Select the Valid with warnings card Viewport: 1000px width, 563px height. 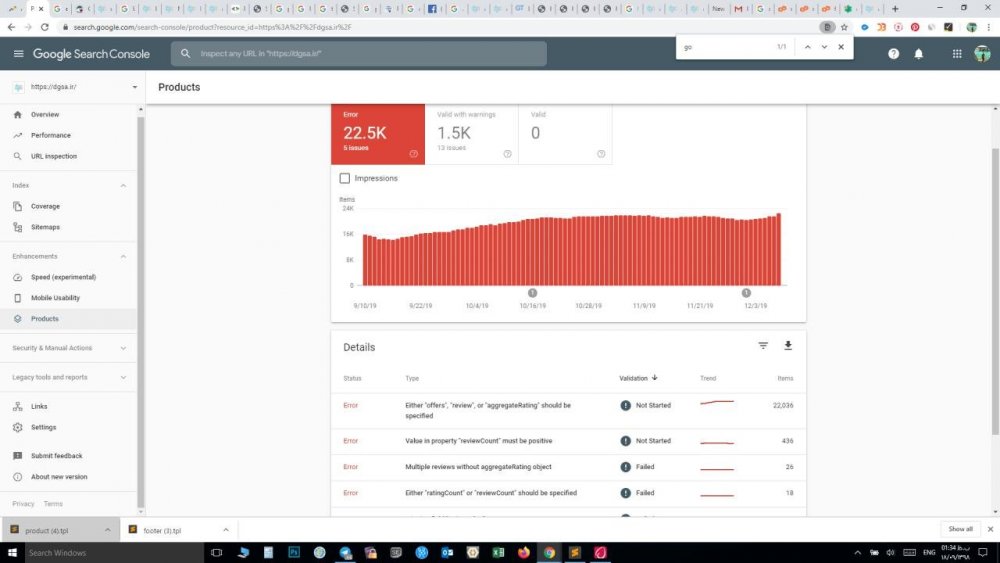point(471,134)
